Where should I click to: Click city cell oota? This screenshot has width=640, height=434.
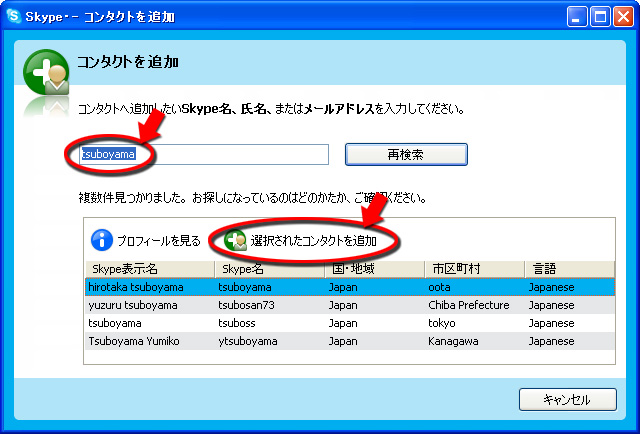440,287
